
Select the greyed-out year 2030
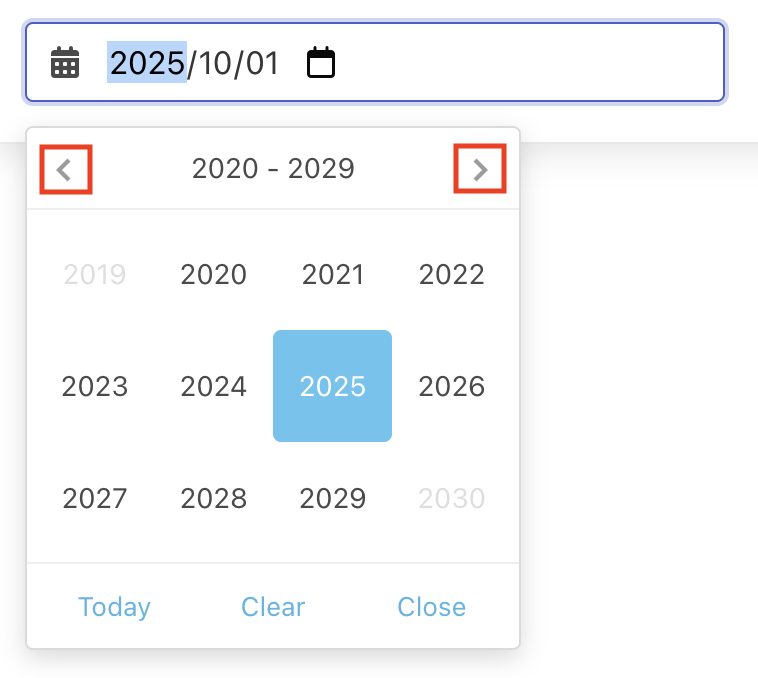click(452, 499)
